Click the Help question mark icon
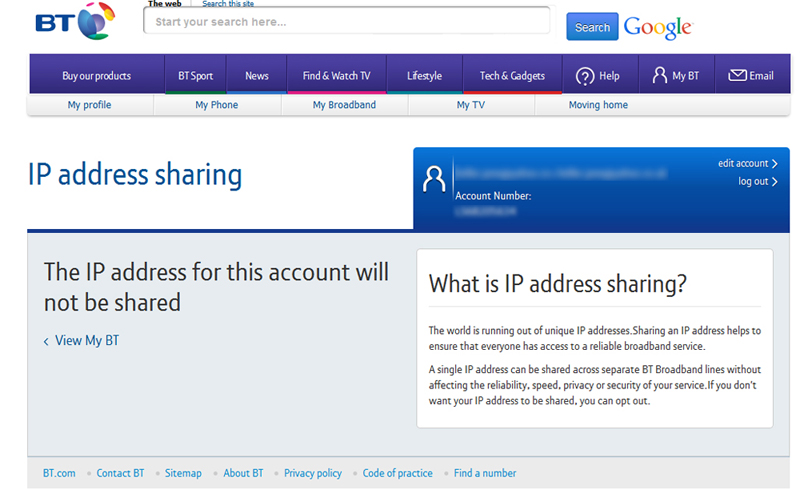Image resolution: width=800 pixels, height=490 pixels. (x=585, y=75)
